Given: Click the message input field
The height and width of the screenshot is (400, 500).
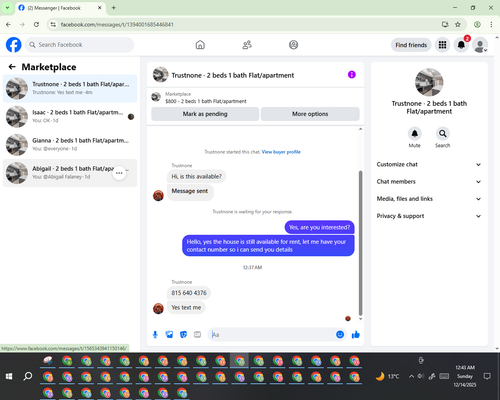Looking at the screenshot, I should pyautogui.click(x=273, y=335).
